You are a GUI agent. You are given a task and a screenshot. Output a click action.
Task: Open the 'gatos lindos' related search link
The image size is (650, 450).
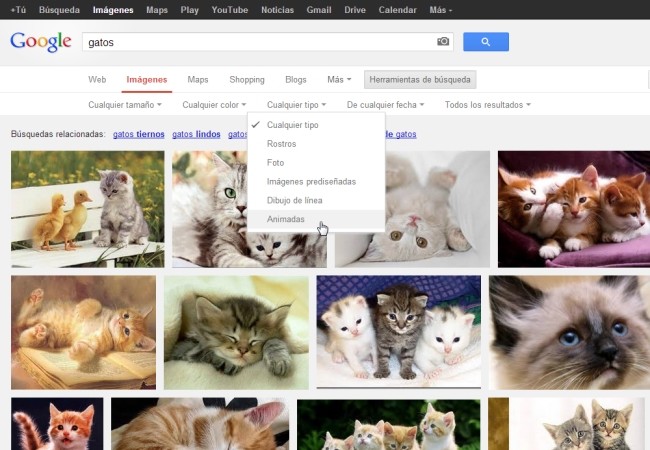(196, 134)
